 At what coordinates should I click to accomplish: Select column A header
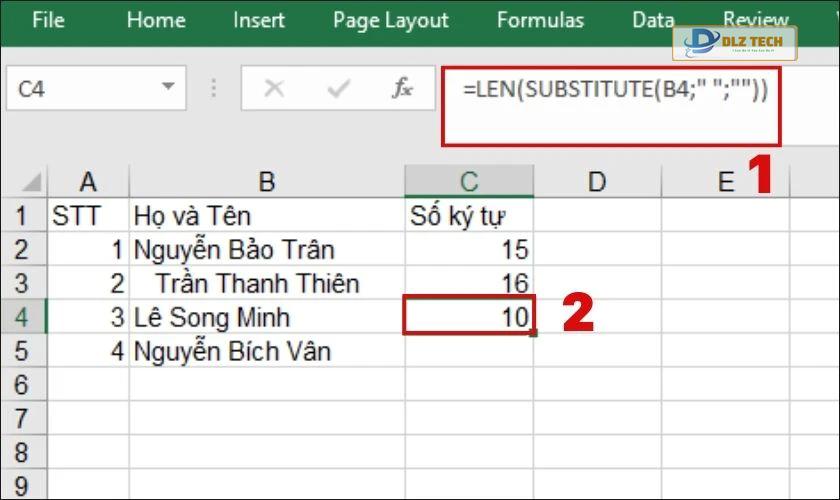(88, 182)
